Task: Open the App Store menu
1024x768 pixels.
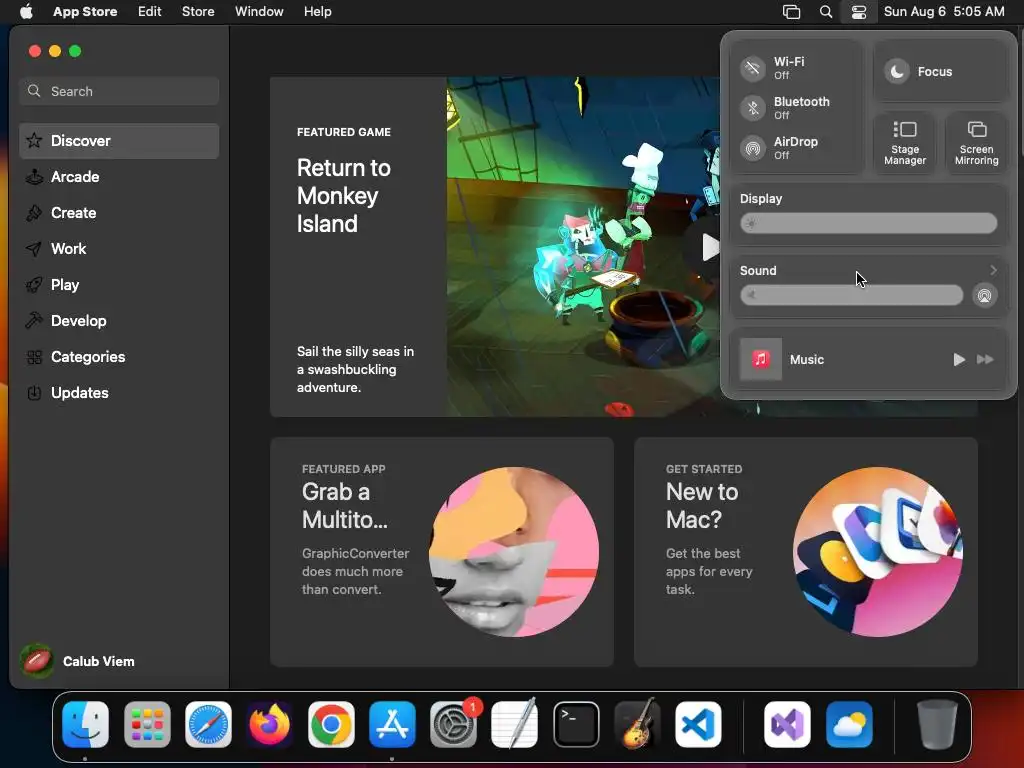Action: coord(85,11)
